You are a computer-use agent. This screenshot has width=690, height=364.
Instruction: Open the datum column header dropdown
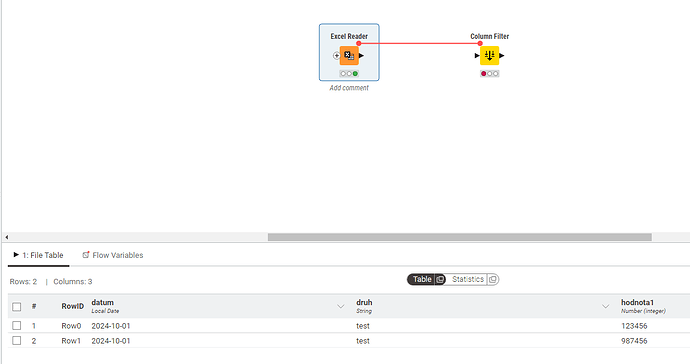(341, 306)
